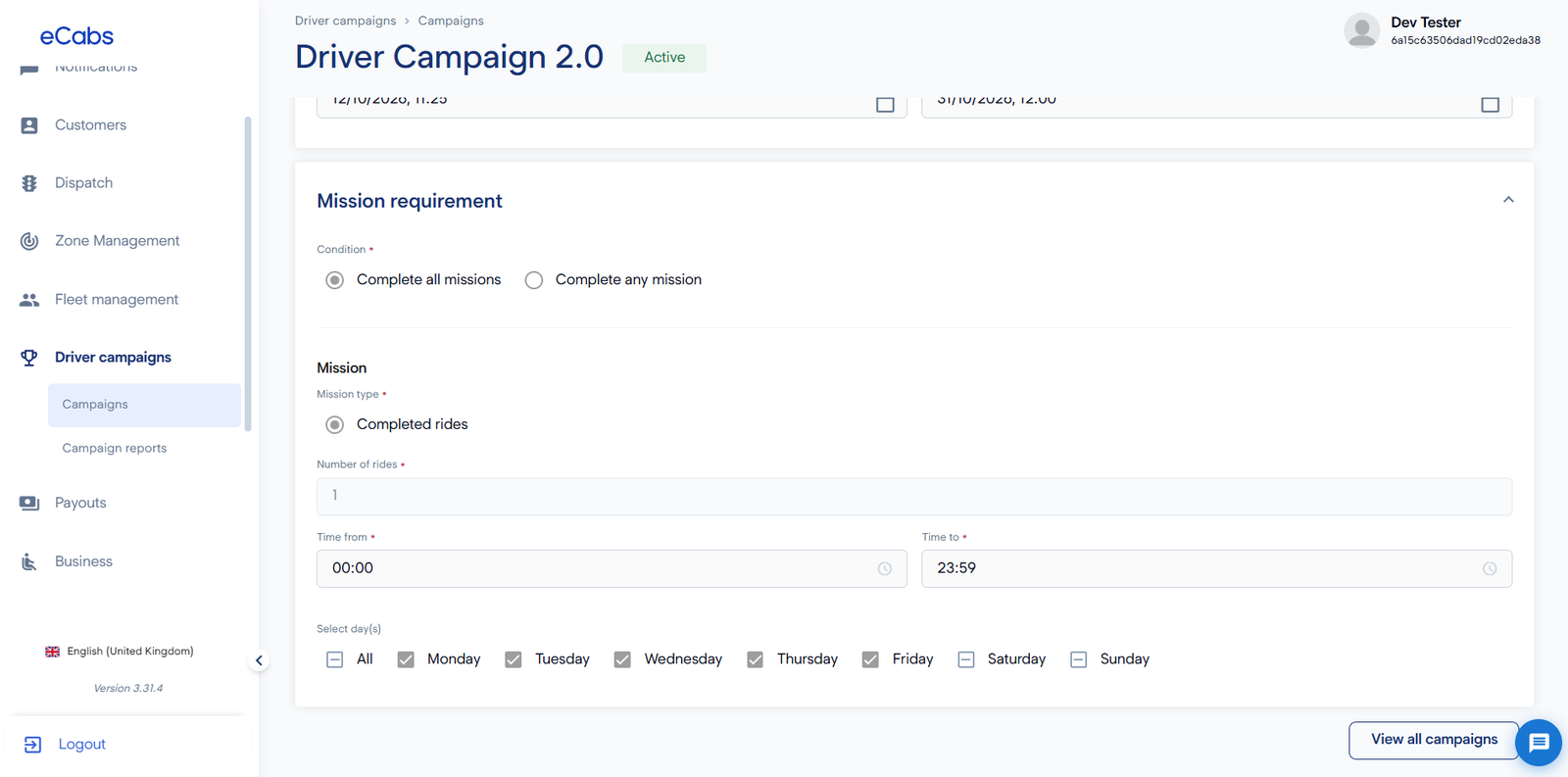
Task: Open the chat support bubble
Action: point(1539,743)
